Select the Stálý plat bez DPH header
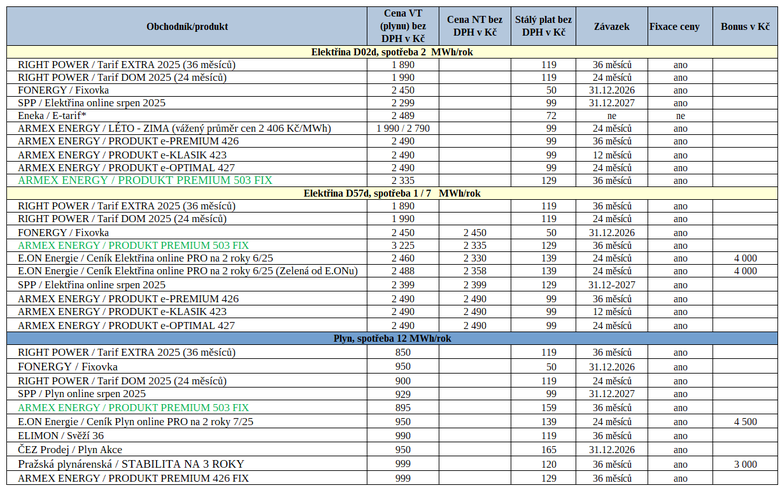The image size is (780, 490). click(543, 25)
